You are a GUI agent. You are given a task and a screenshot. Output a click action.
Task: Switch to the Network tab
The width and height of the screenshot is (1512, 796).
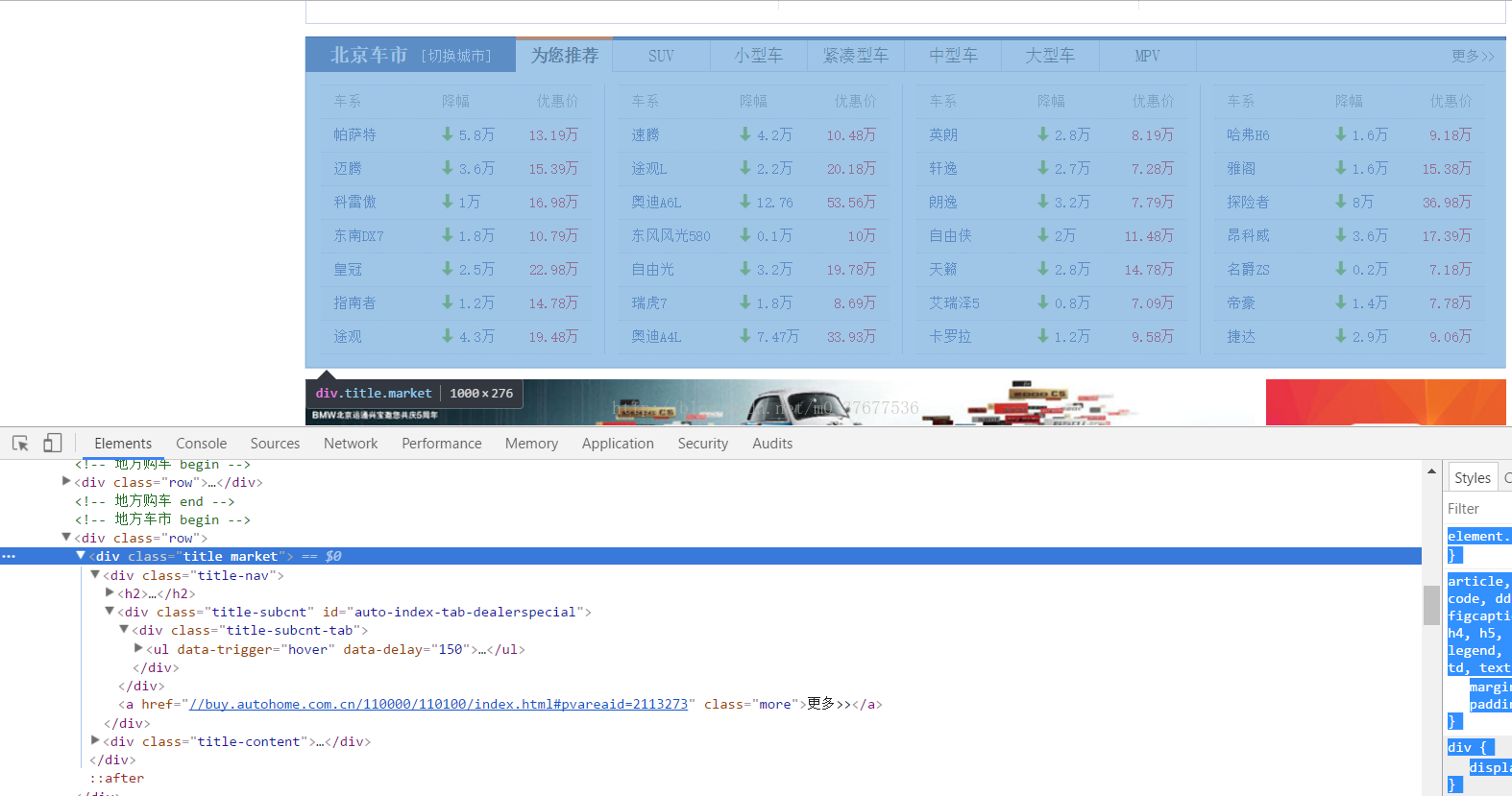coord(351,443)
